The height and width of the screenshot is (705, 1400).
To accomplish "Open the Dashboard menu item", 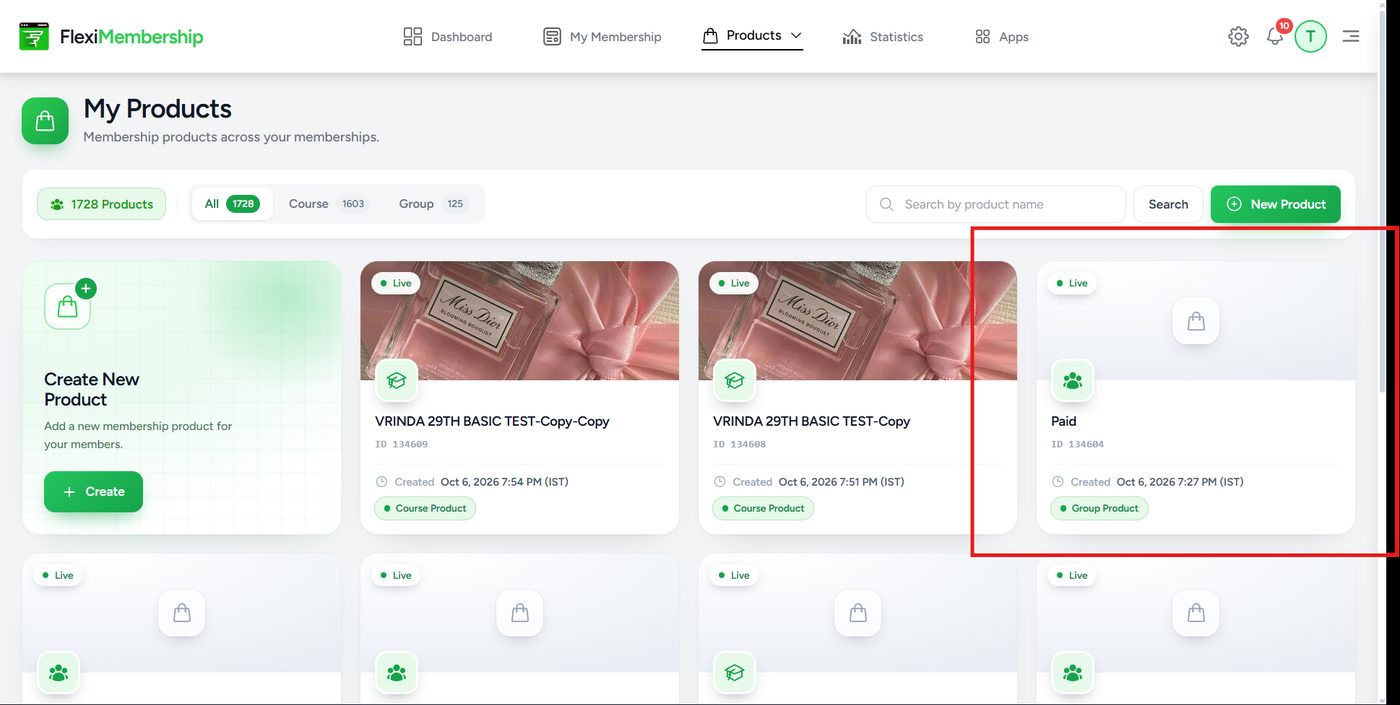I will 447,37.
